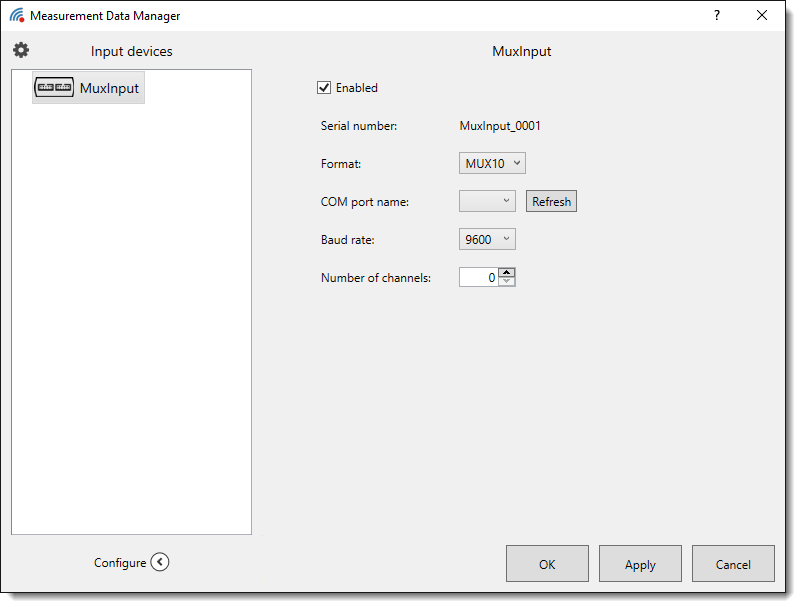The height and width of the screenshot is (608, 801).
Task: Cancel the dialog changes
Action: 733,564
